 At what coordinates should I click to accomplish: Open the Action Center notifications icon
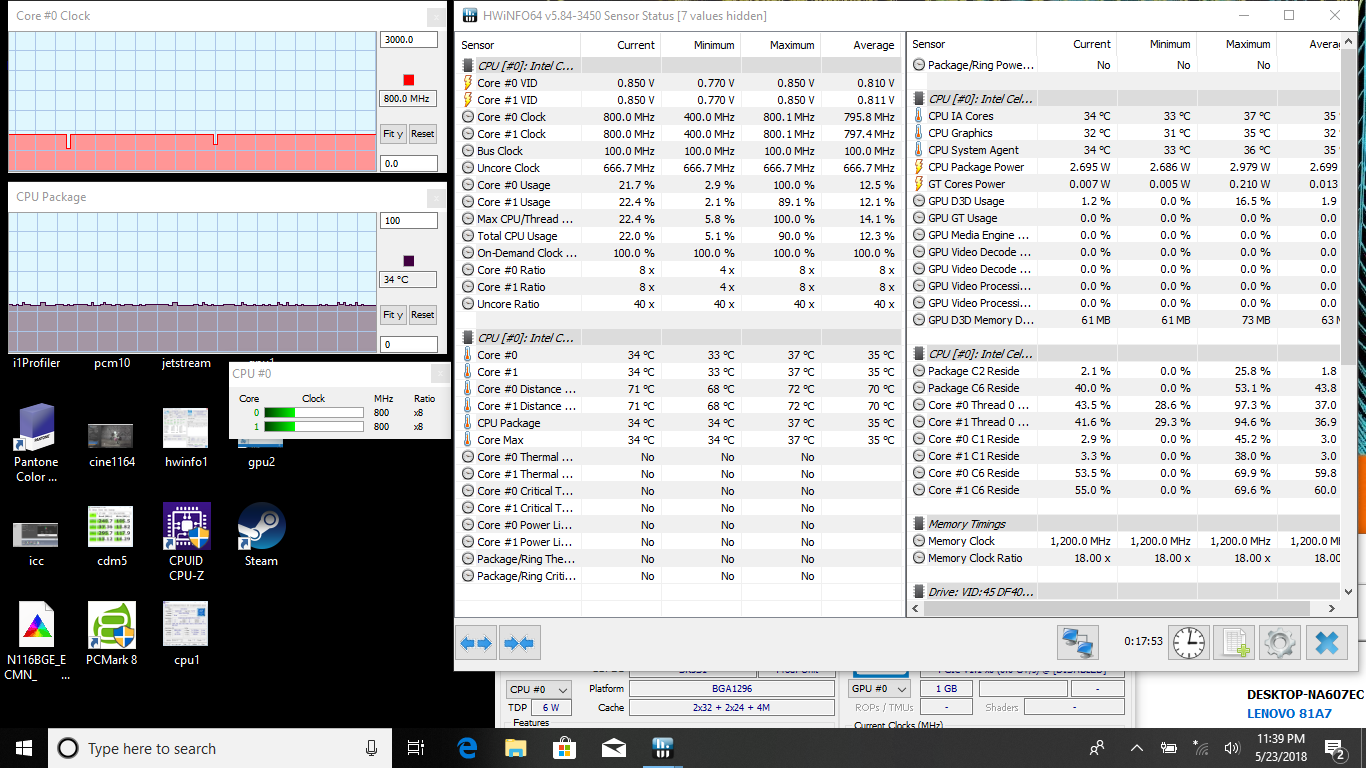point(1335,748)
